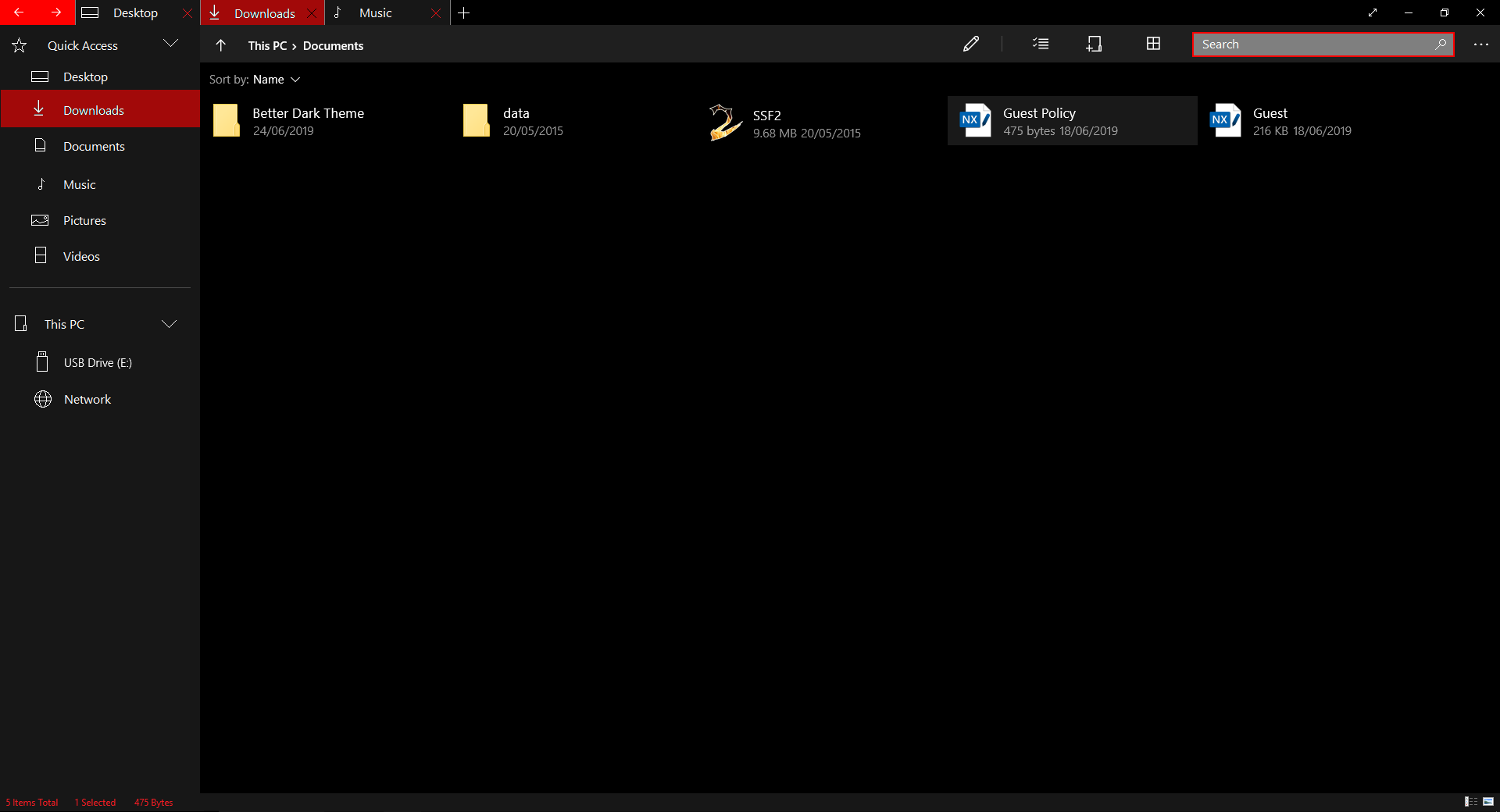Switch to list view from the status bar
The height and width of the screenshot is (812, 1500).
pyautogui.click(x=1471, y=802)
